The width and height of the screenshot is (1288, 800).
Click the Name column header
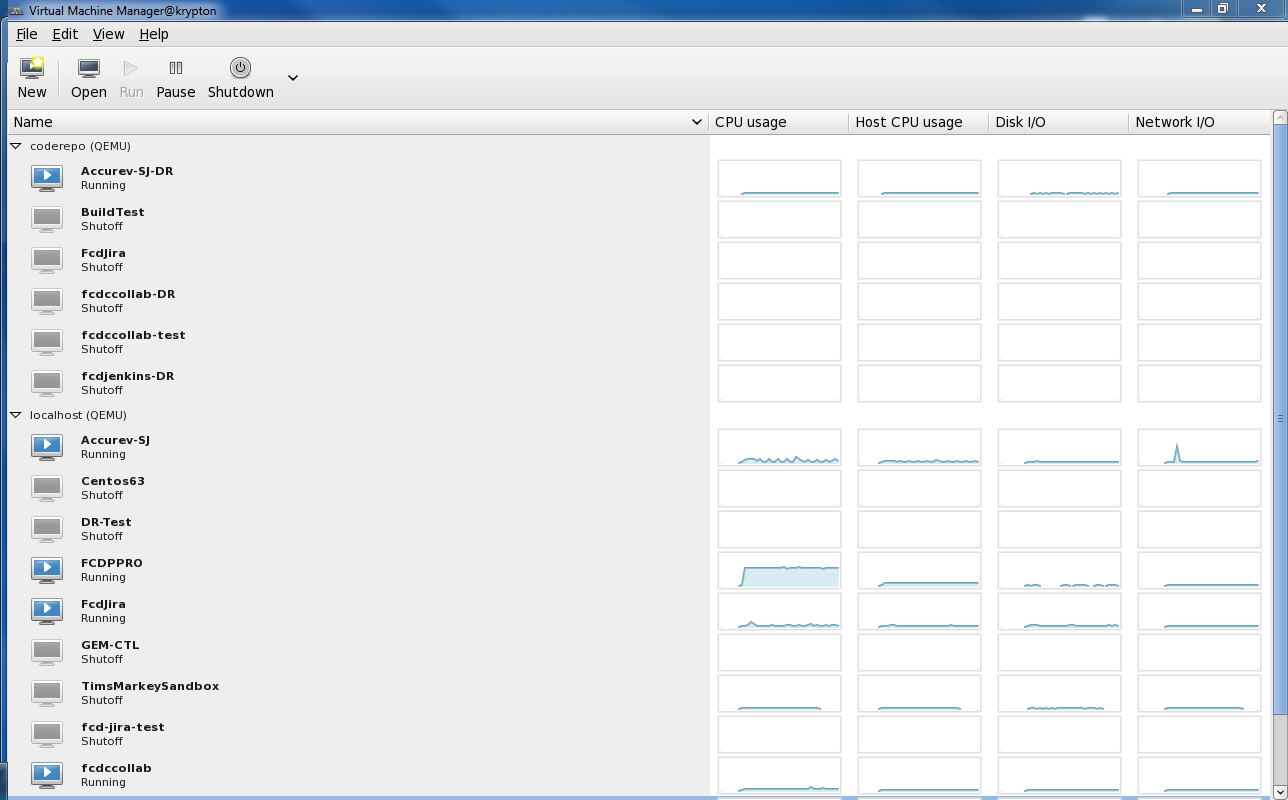(x=358, y=122)
